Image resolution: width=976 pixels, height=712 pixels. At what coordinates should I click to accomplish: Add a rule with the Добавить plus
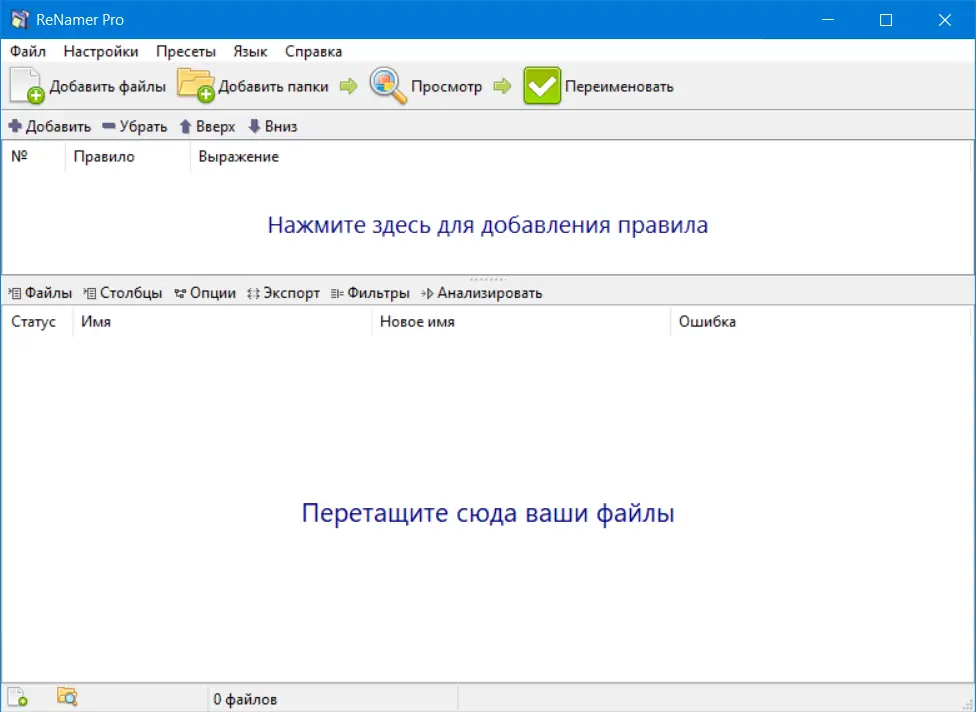pyautogui.click(x=49, y=126)
